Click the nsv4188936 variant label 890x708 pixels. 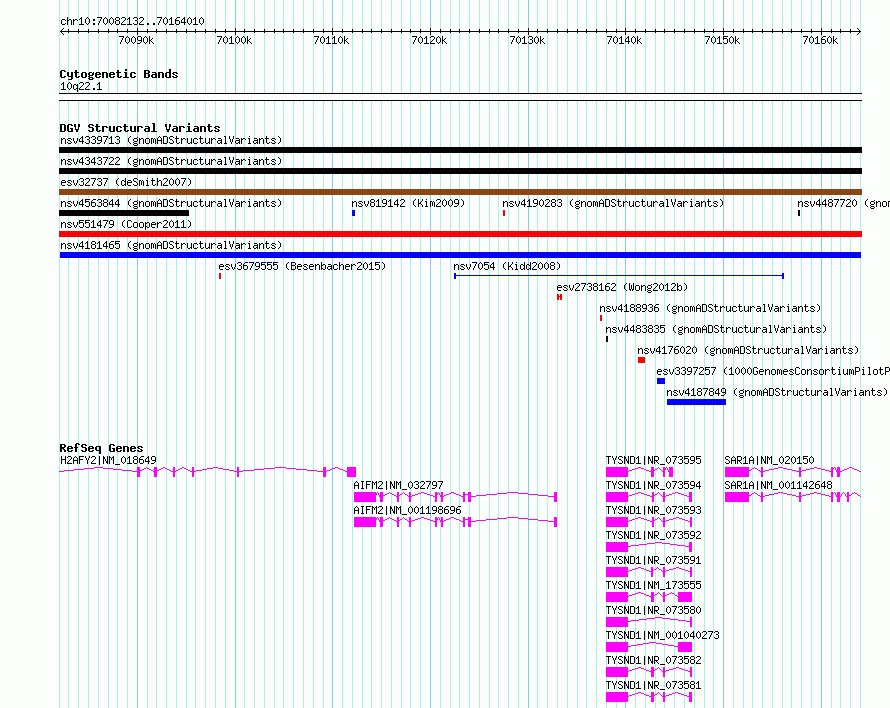[710, 308]
